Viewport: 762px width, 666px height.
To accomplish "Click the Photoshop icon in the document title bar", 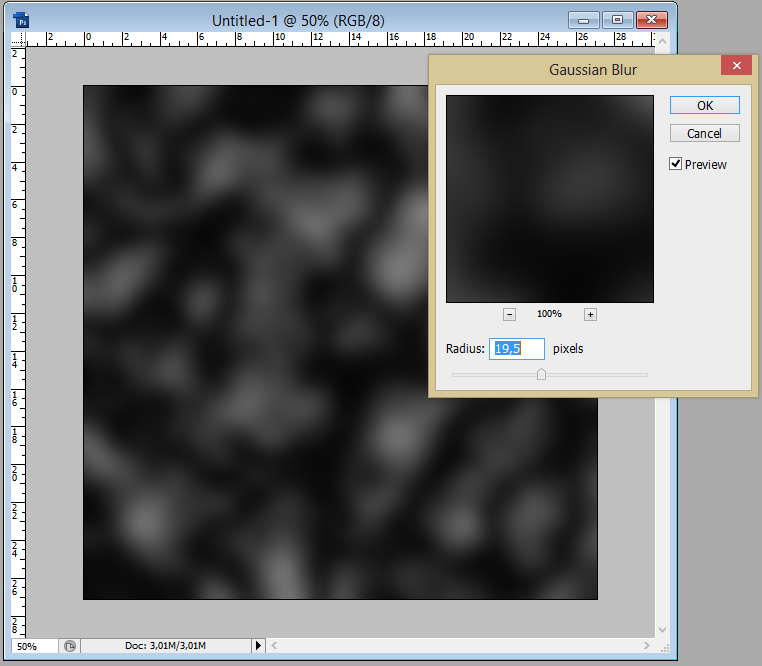I will 22,20.
